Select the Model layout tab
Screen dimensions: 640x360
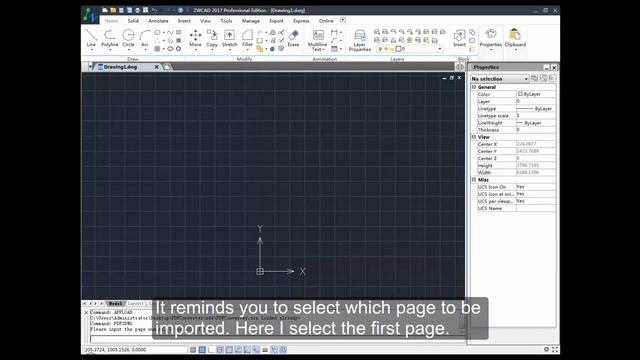(x=115, y=304)
